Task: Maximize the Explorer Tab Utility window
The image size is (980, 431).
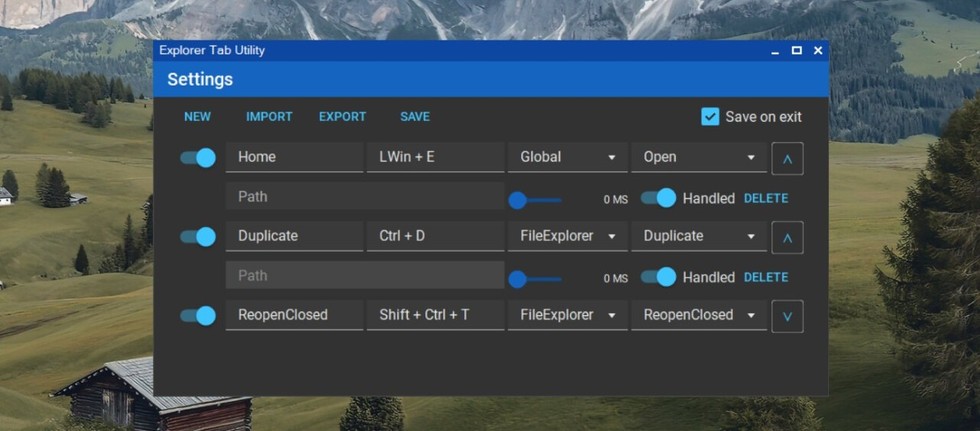Action: pos(796,51)
